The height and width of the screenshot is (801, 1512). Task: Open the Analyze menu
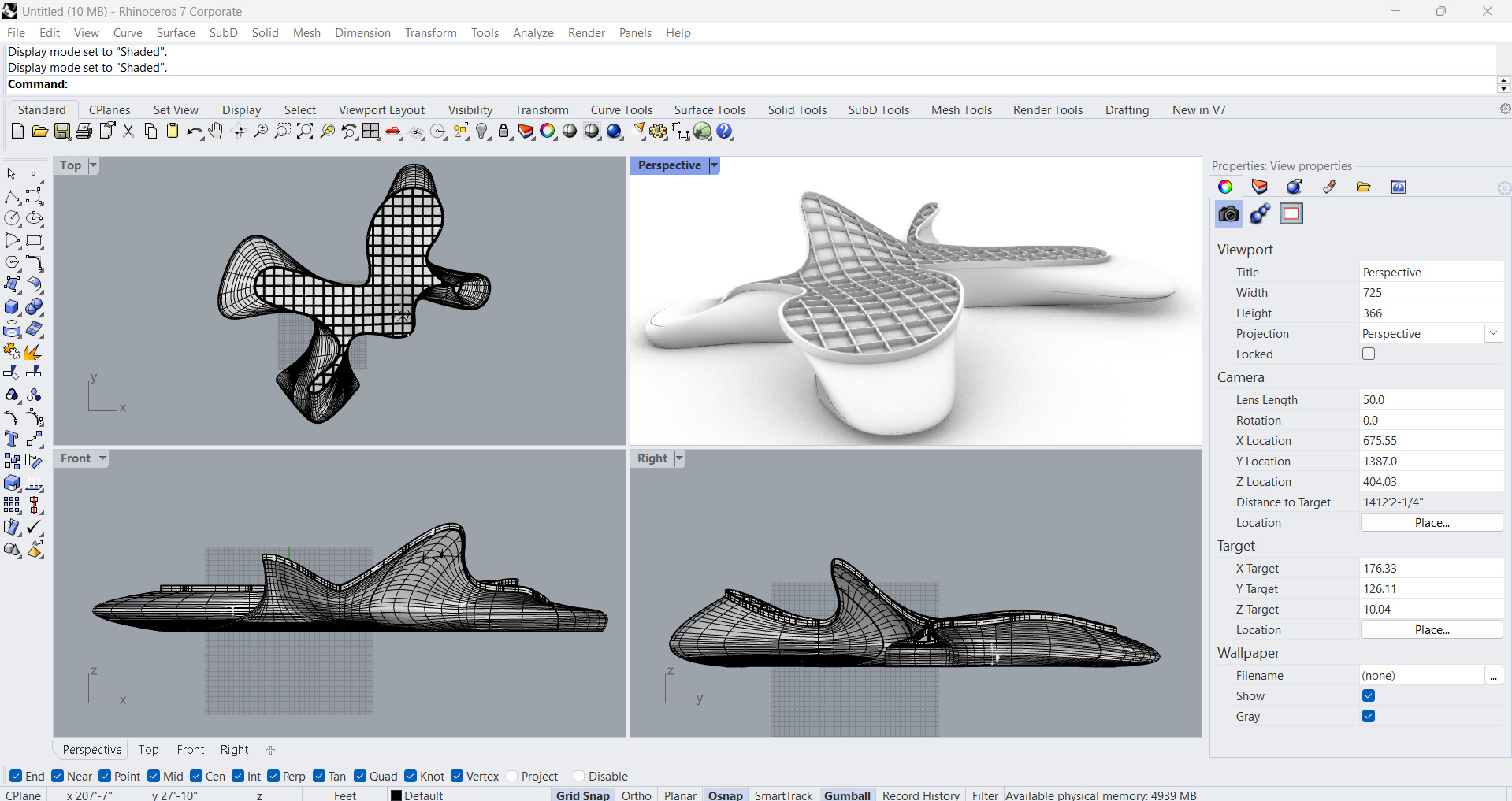click(533, 33)
